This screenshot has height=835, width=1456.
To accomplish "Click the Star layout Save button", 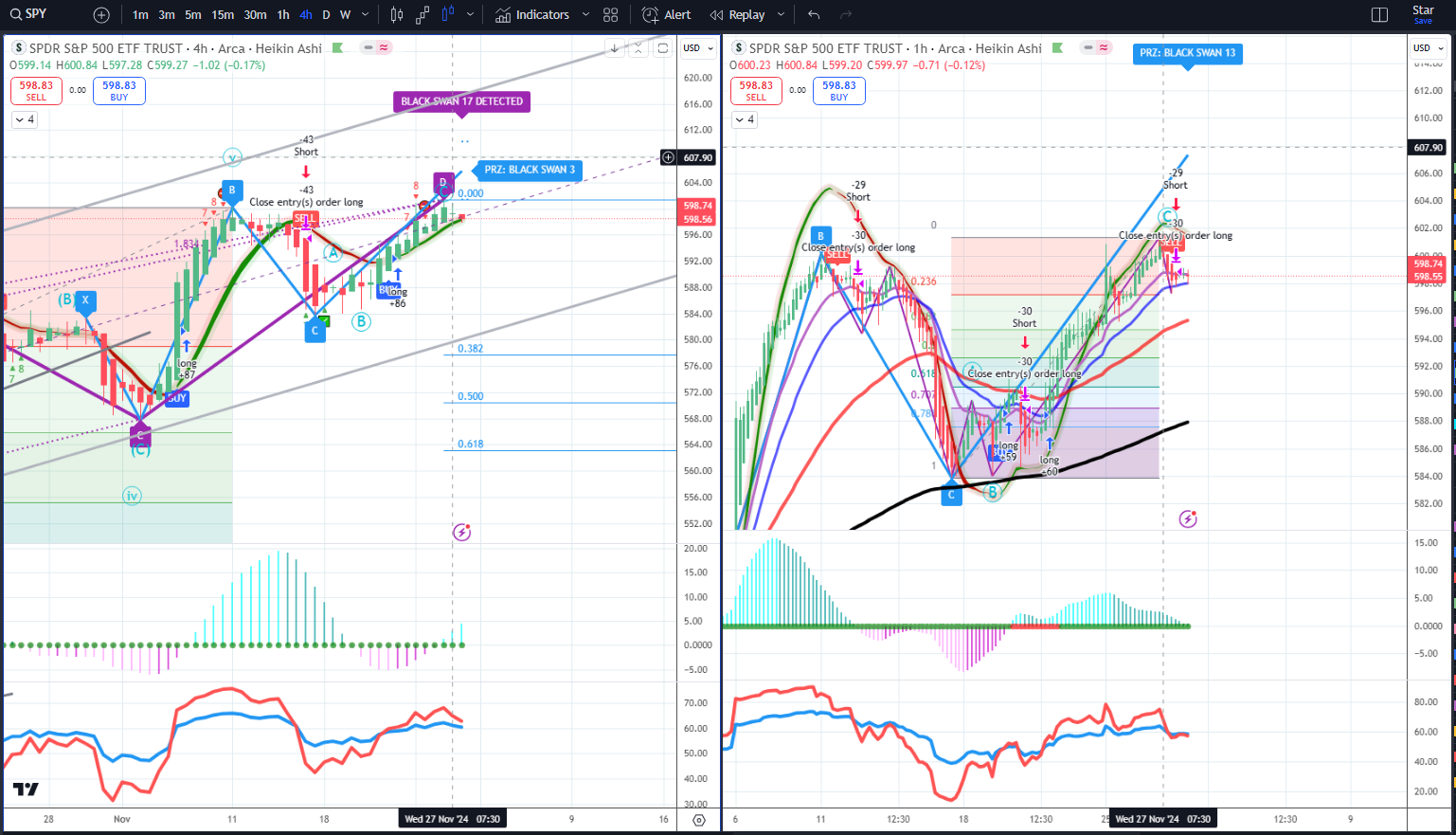I will [x=1423, y=14].
